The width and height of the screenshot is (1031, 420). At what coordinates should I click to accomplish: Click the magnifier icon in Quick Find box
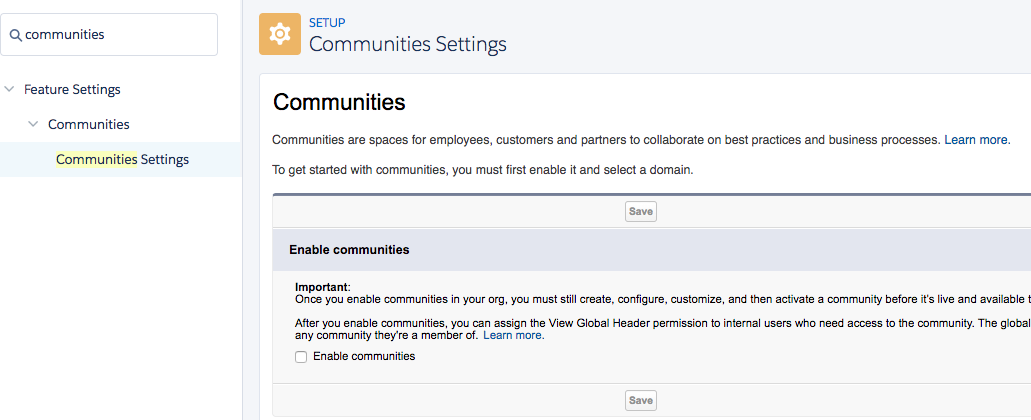(15, 35)
